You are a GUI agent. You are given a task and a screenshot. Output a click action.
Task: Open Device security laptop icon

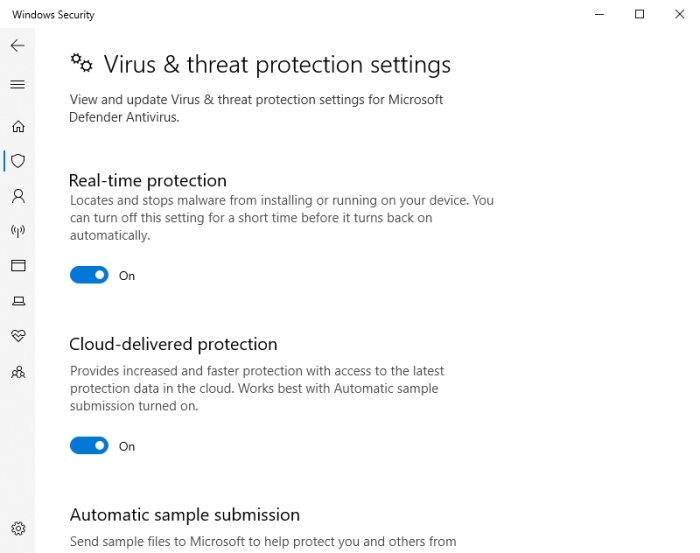[18, 300]
